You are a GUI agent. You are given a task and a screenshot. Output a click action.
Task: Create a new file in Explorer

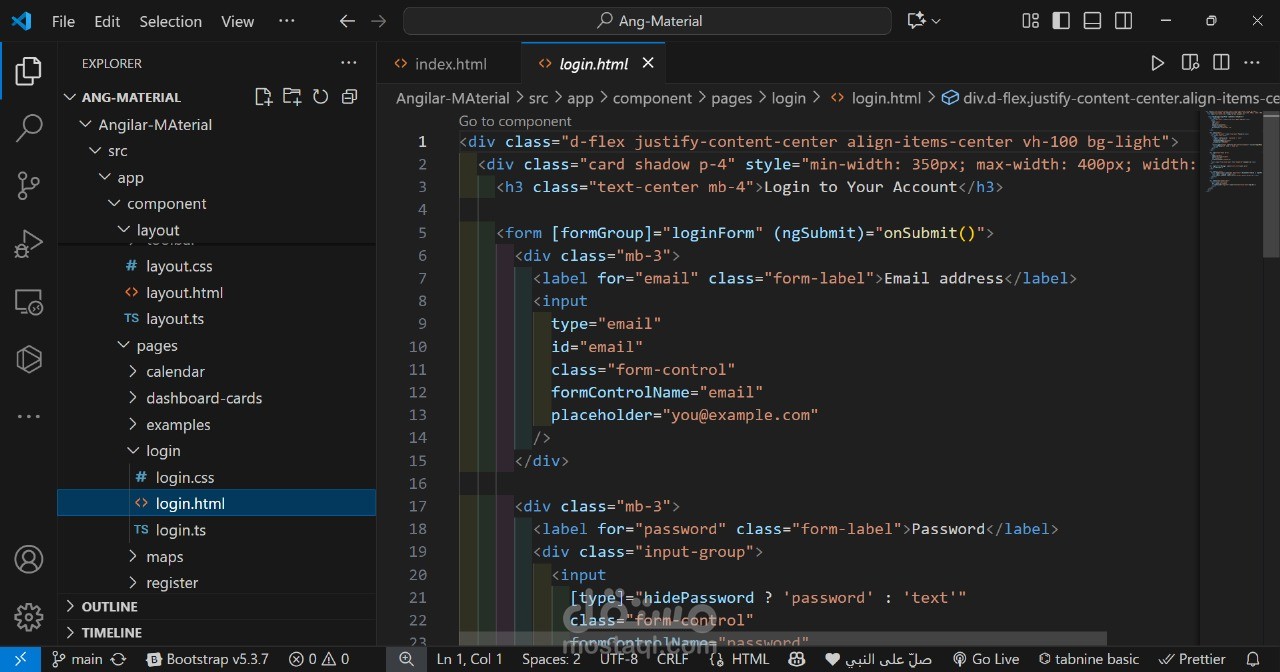point(263,97)
